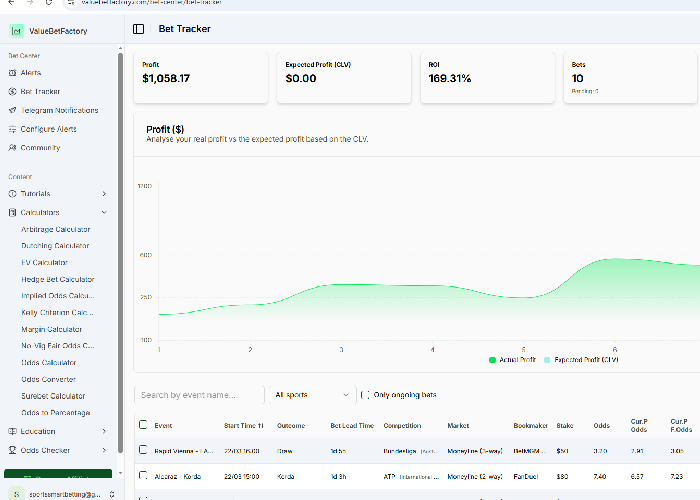Tick the Rapid Vienna row checkbox
Image resolution: width=700 pixels, height=500 pixels.
click(143, 450)
